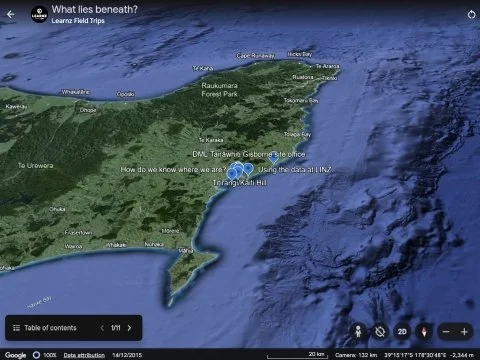This screenshot has height=360, width=480.
Task: Click the imagery date 14/12/2015
Action: point(127,355)
